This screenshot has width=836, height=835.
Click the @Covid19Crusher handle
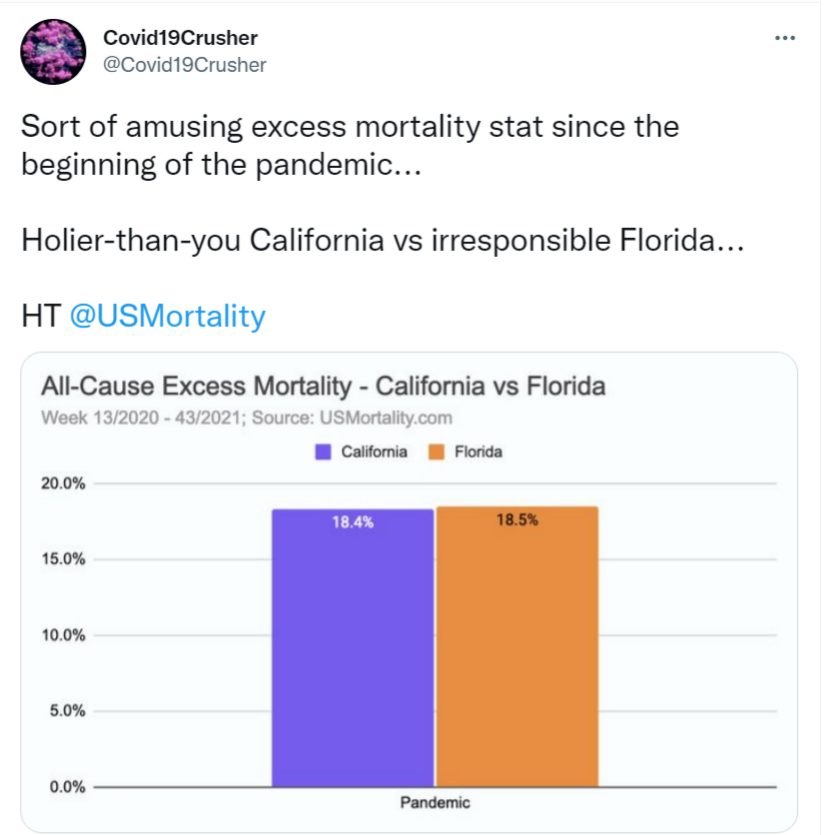184,64
